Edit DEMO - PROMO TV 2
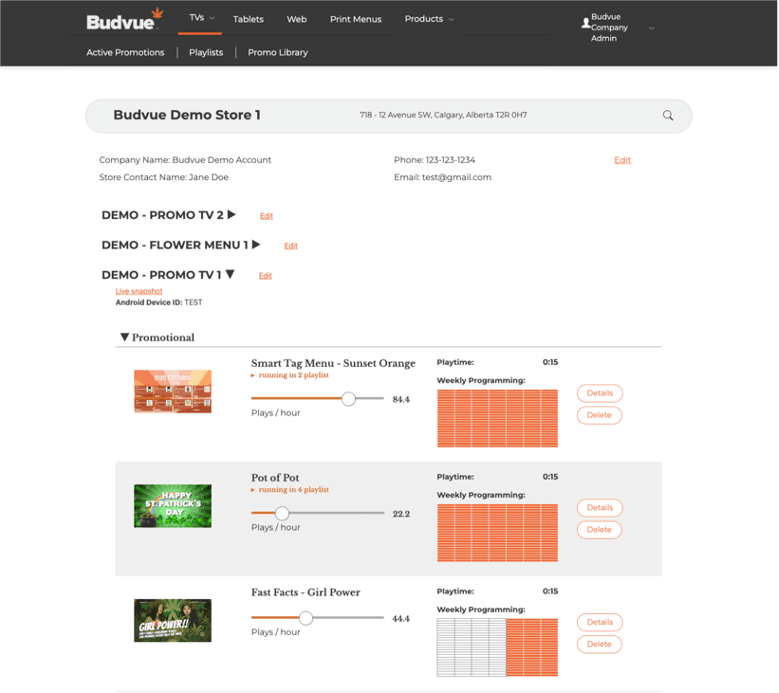 tap(266, 216)
